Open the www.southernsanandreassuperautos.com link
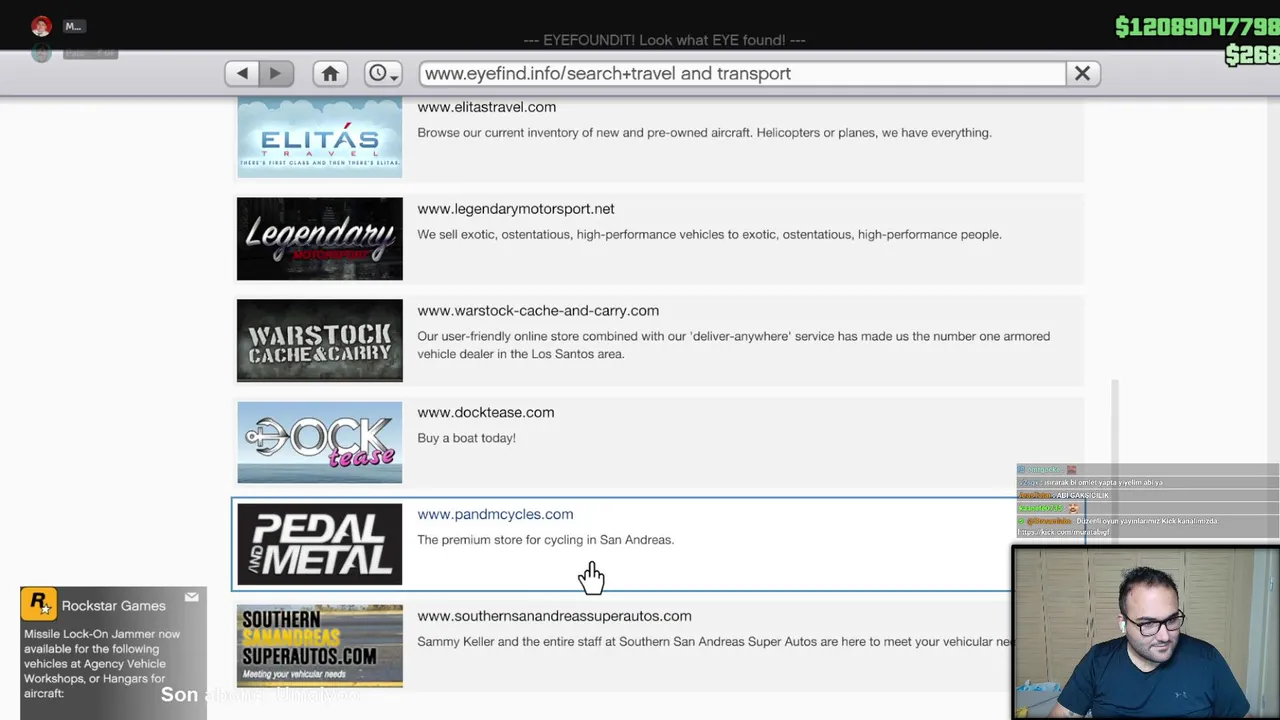 [554, 616]
